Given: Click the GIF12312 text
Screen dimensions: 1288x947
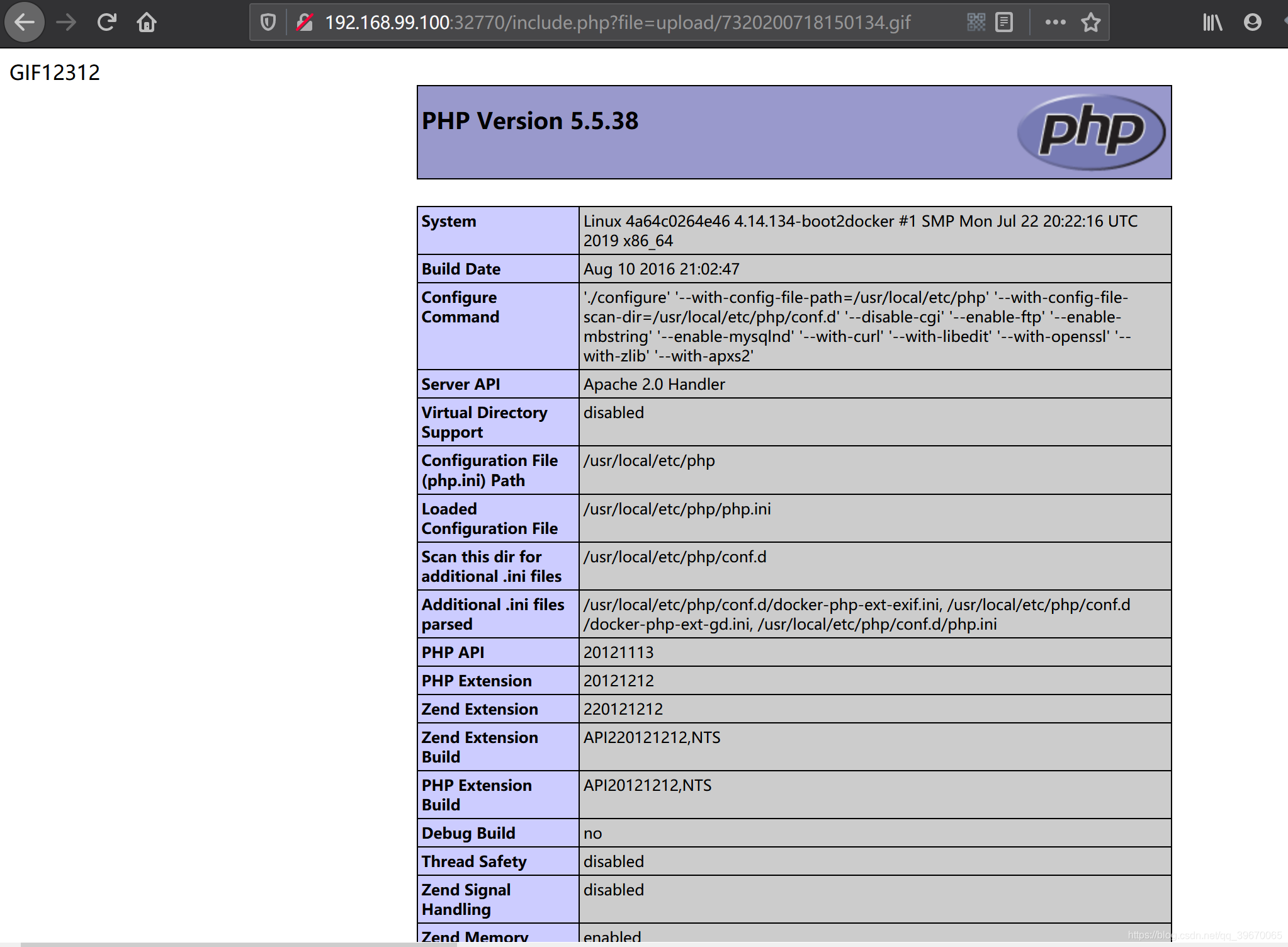Looking at the screenshot, I should coord(55,72).
